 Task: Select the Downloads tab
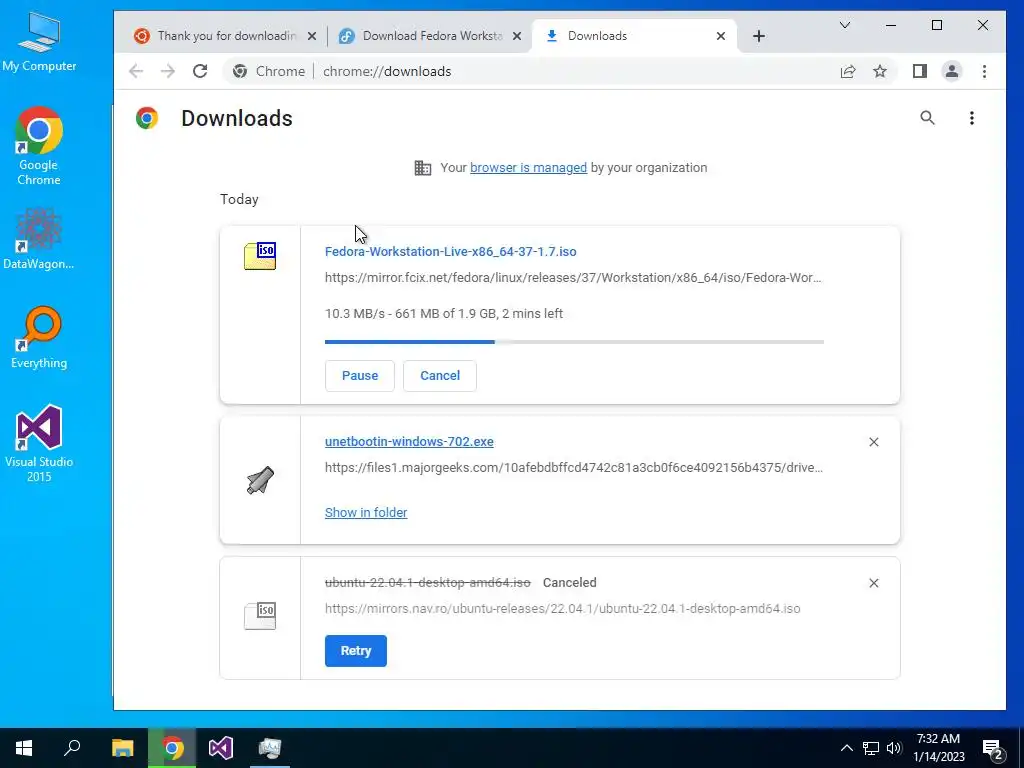click(x=633, y=36)
